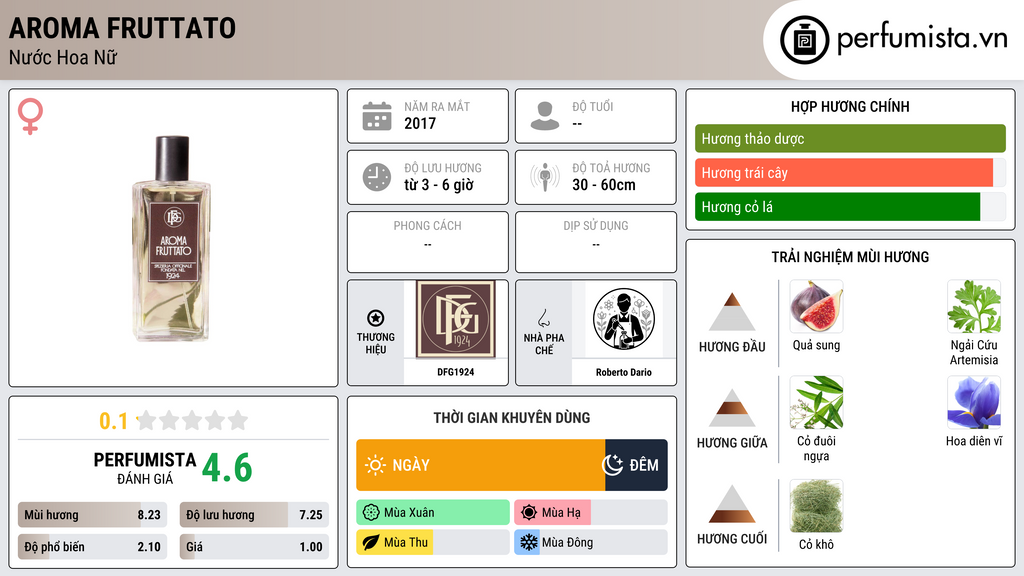
Task: Click the longevity value từ 3 - 6 giờ
Action: tap(439, 185)
